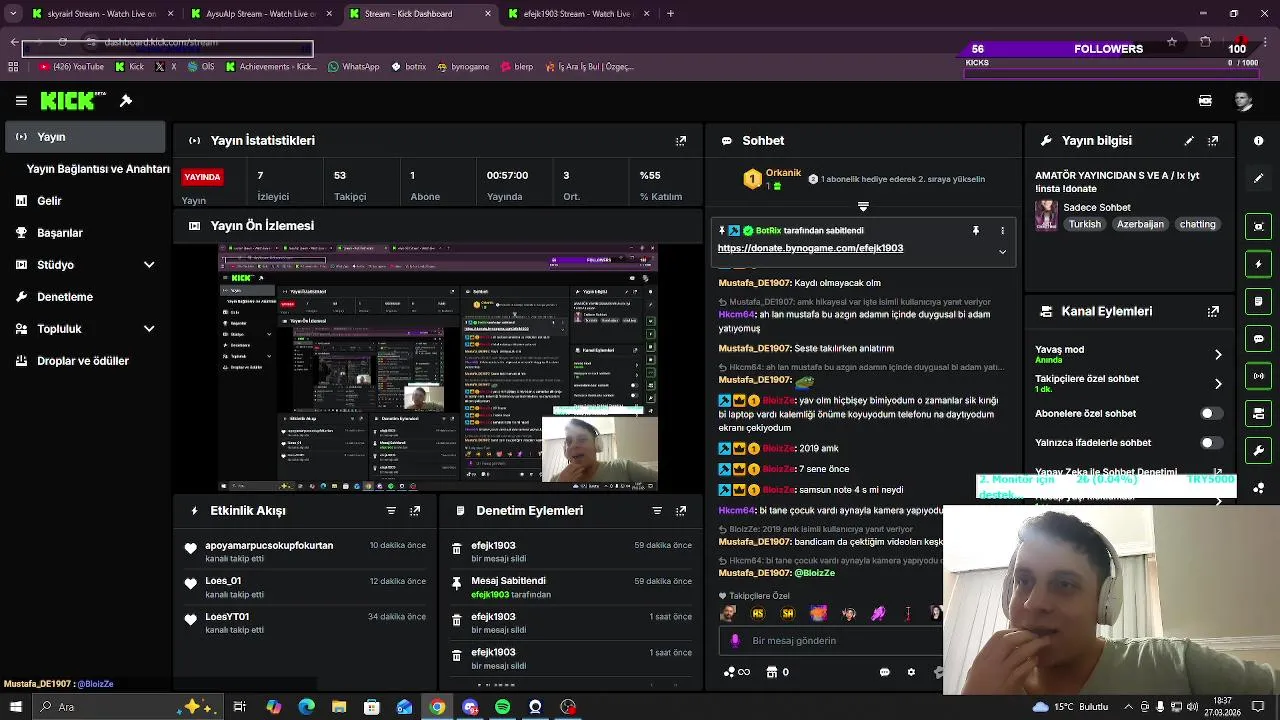Open Yayın Bağlantısı ve Anahtarı page
1280x720 pixels.
[98, 169]
